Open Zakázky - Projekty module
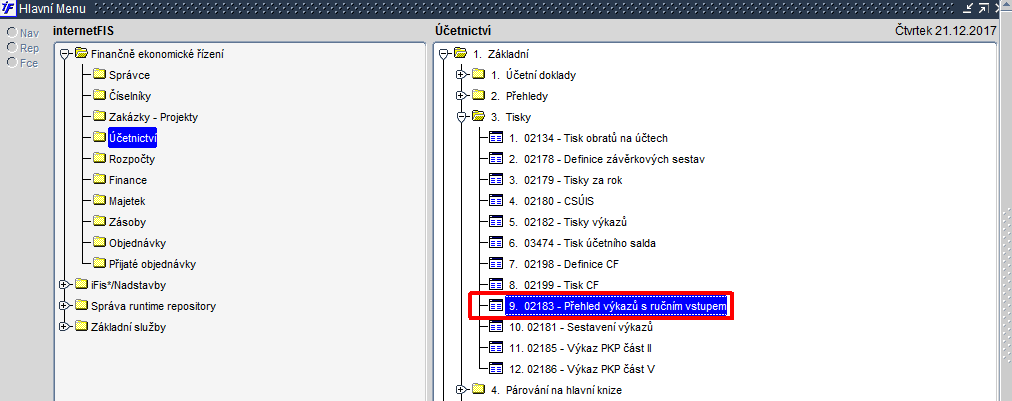Screen dimensions: 1012x401 (x=154, y=117)
